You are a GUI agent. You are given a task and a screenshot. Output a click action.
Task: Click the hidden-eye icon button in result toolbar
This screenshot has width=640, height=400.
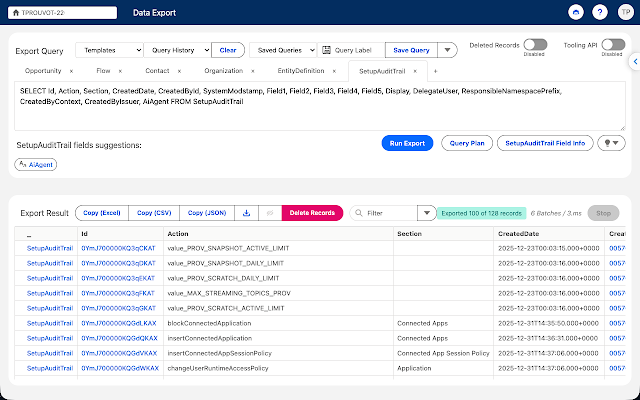pos(270,213)
